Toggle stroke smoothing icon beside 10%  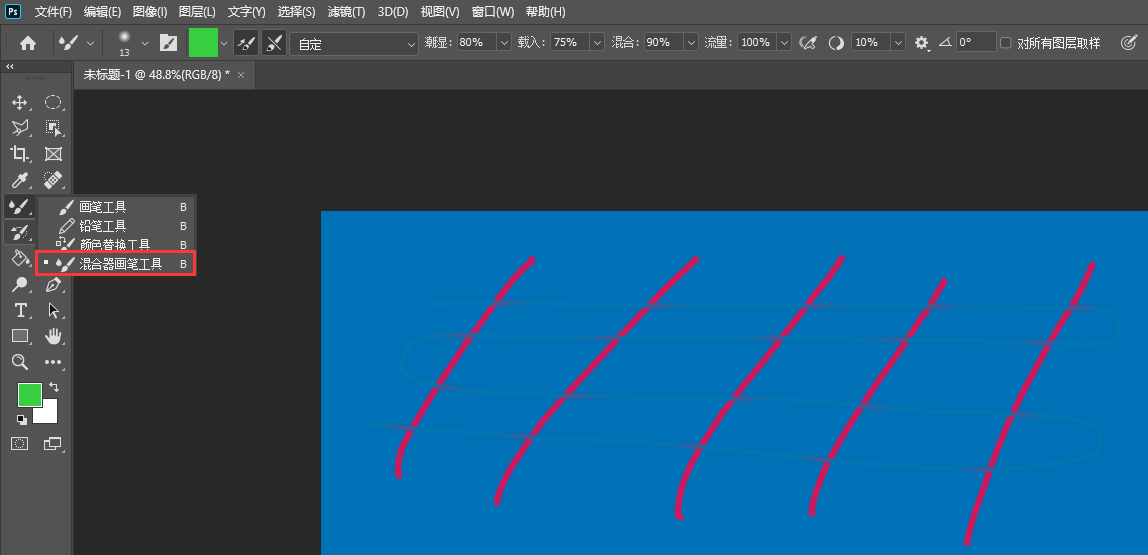tap(836, 43)
